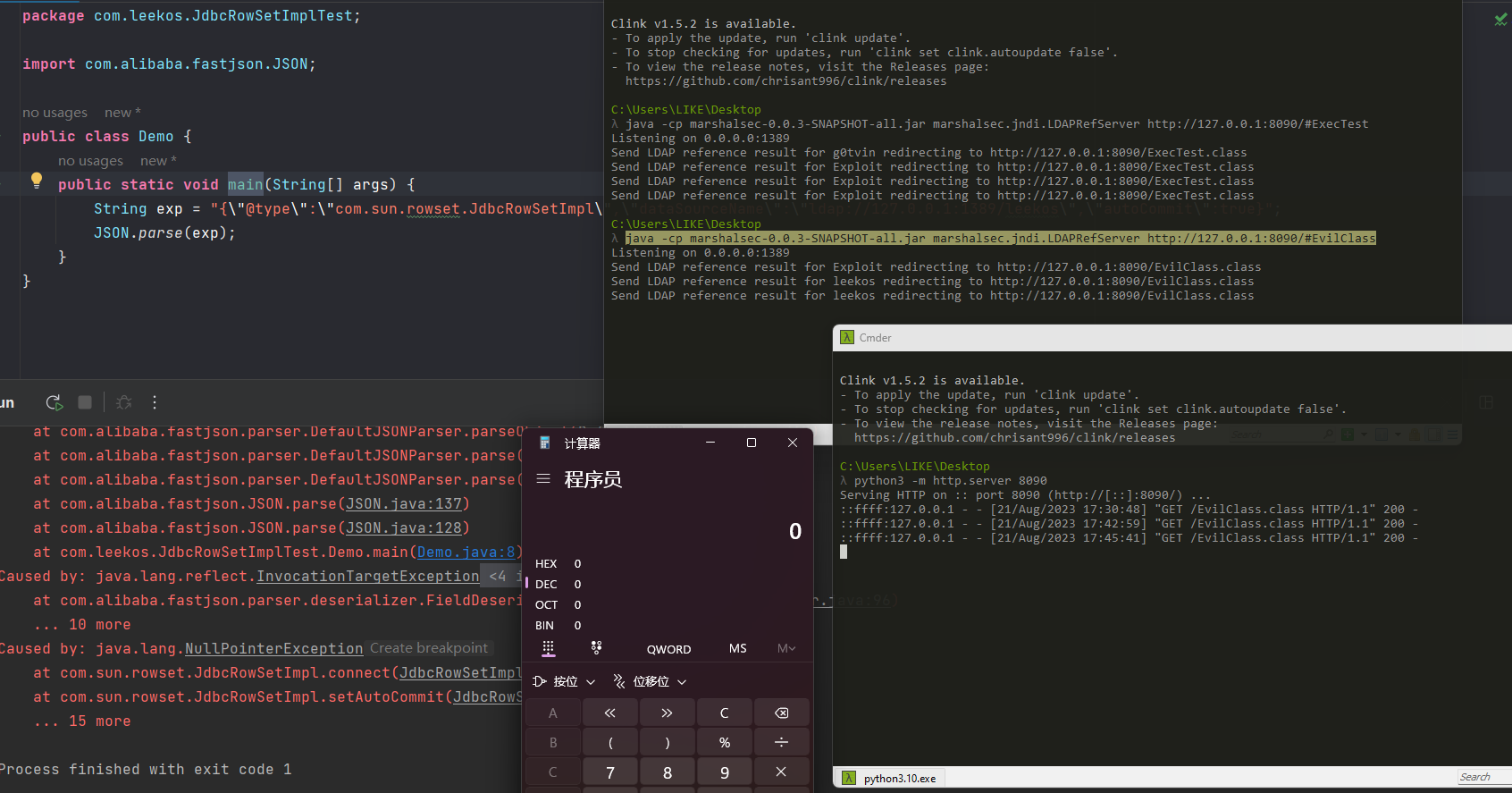
Task: Click the 'import com.alibaba.fastjson.JSON;' line
Action: coord(170,64)
